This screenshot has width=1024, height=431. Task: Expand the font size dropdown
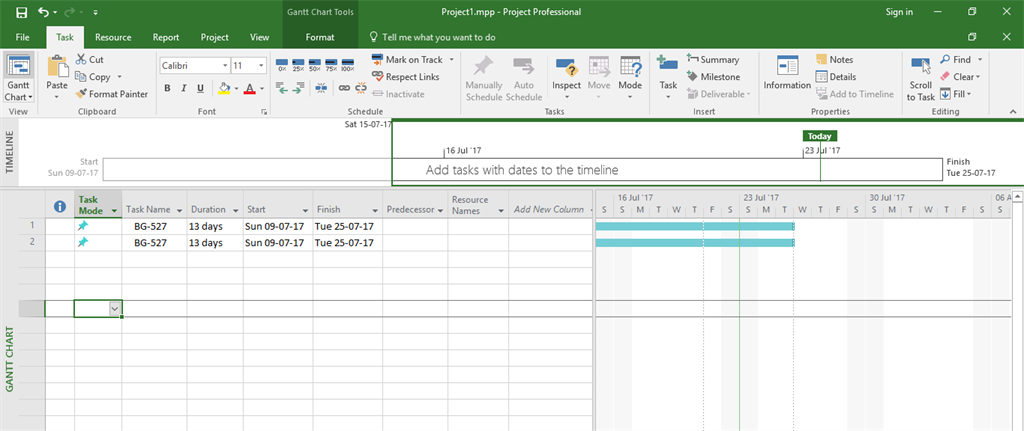[x=261, y=66]
